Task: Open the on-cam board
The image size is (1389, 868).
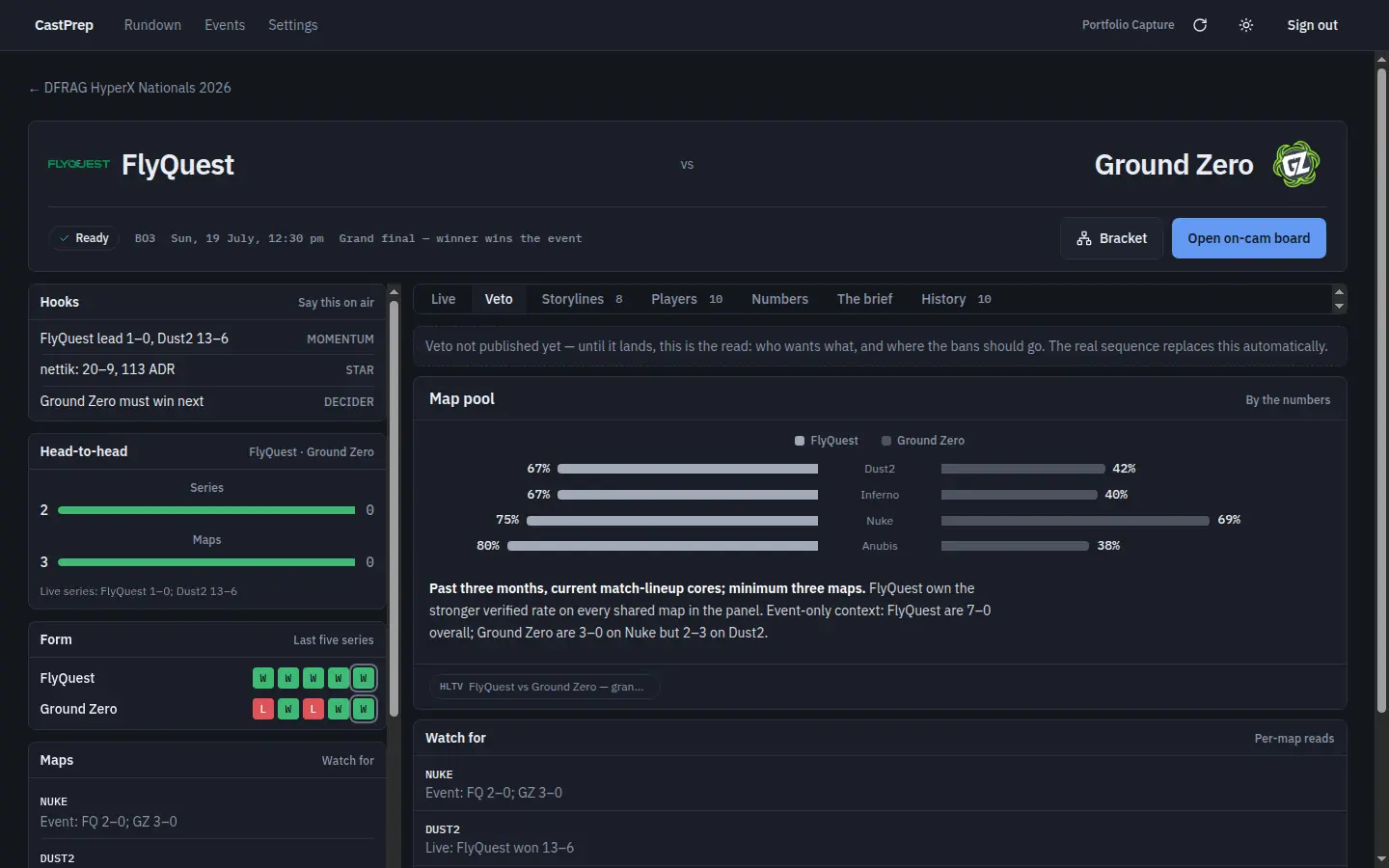Action: (1249, 238)
